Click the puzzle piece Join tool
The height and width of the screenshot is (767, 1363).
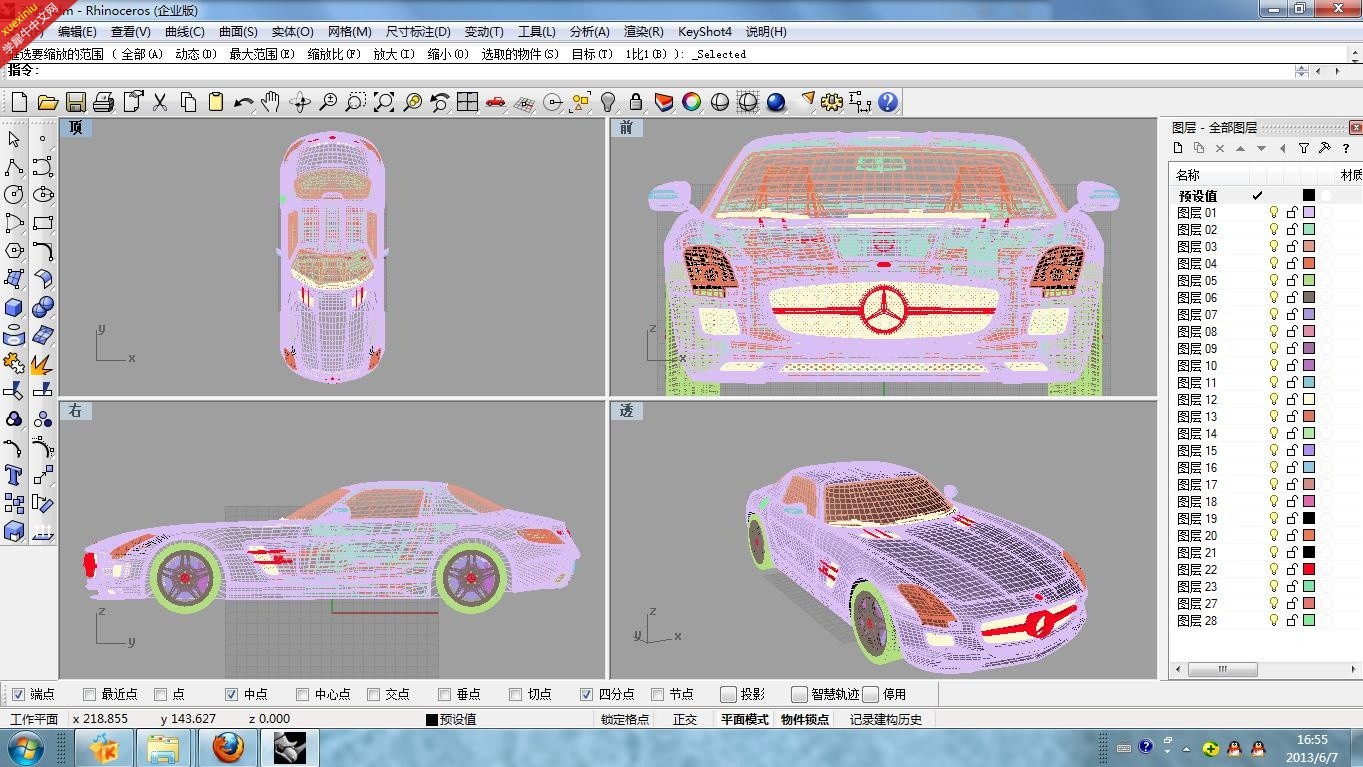(14, 363)
